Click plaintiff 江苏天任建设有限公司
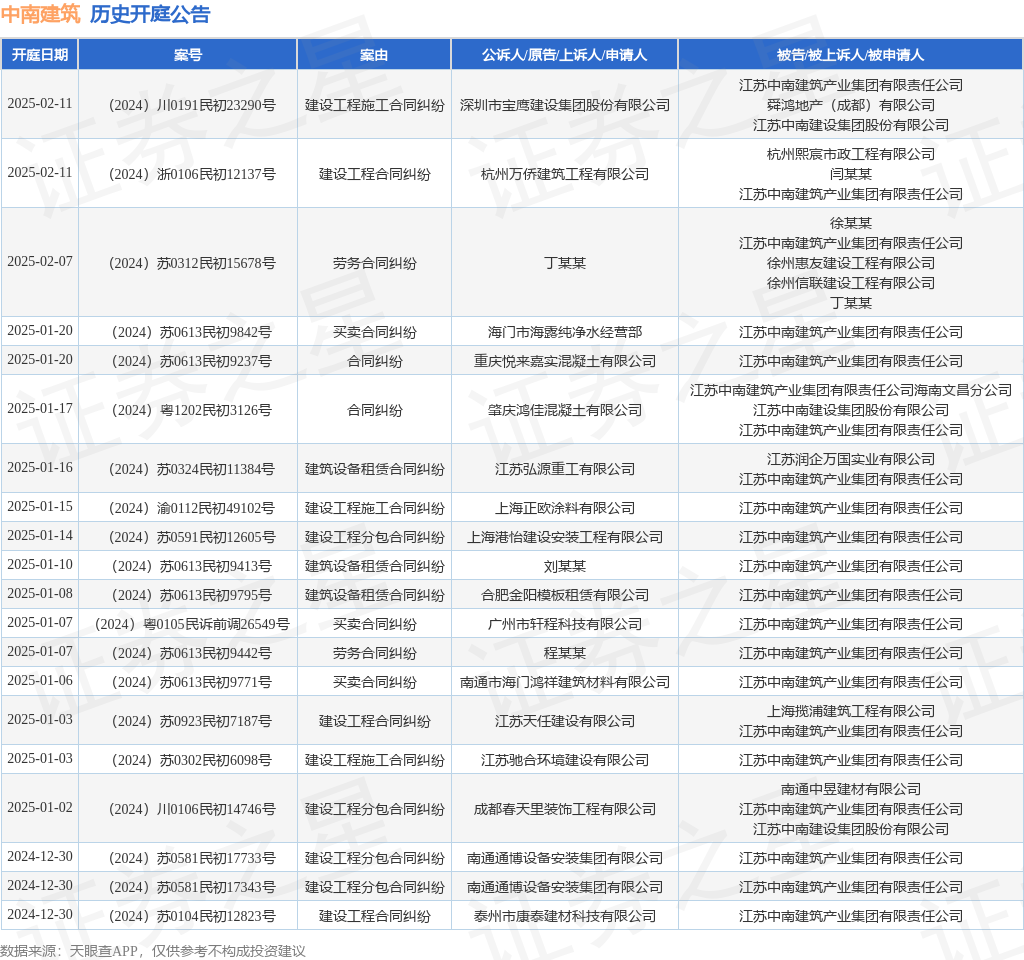This screenshot has width=1024, height=960. coord(565,722)
